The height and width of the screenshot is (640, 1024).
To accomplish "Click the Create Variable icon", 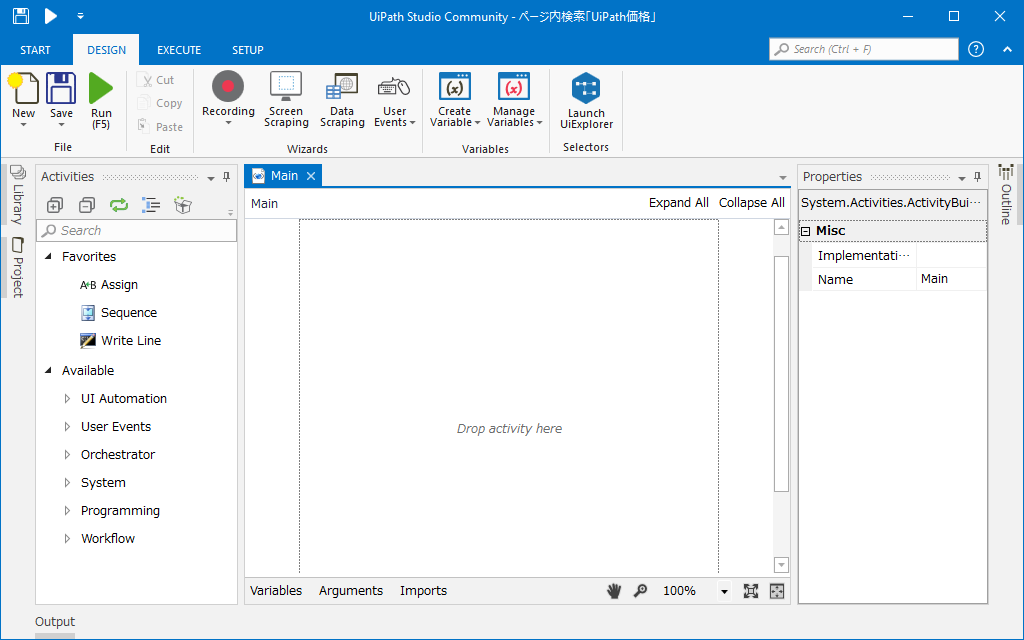I will coord(455,87).
